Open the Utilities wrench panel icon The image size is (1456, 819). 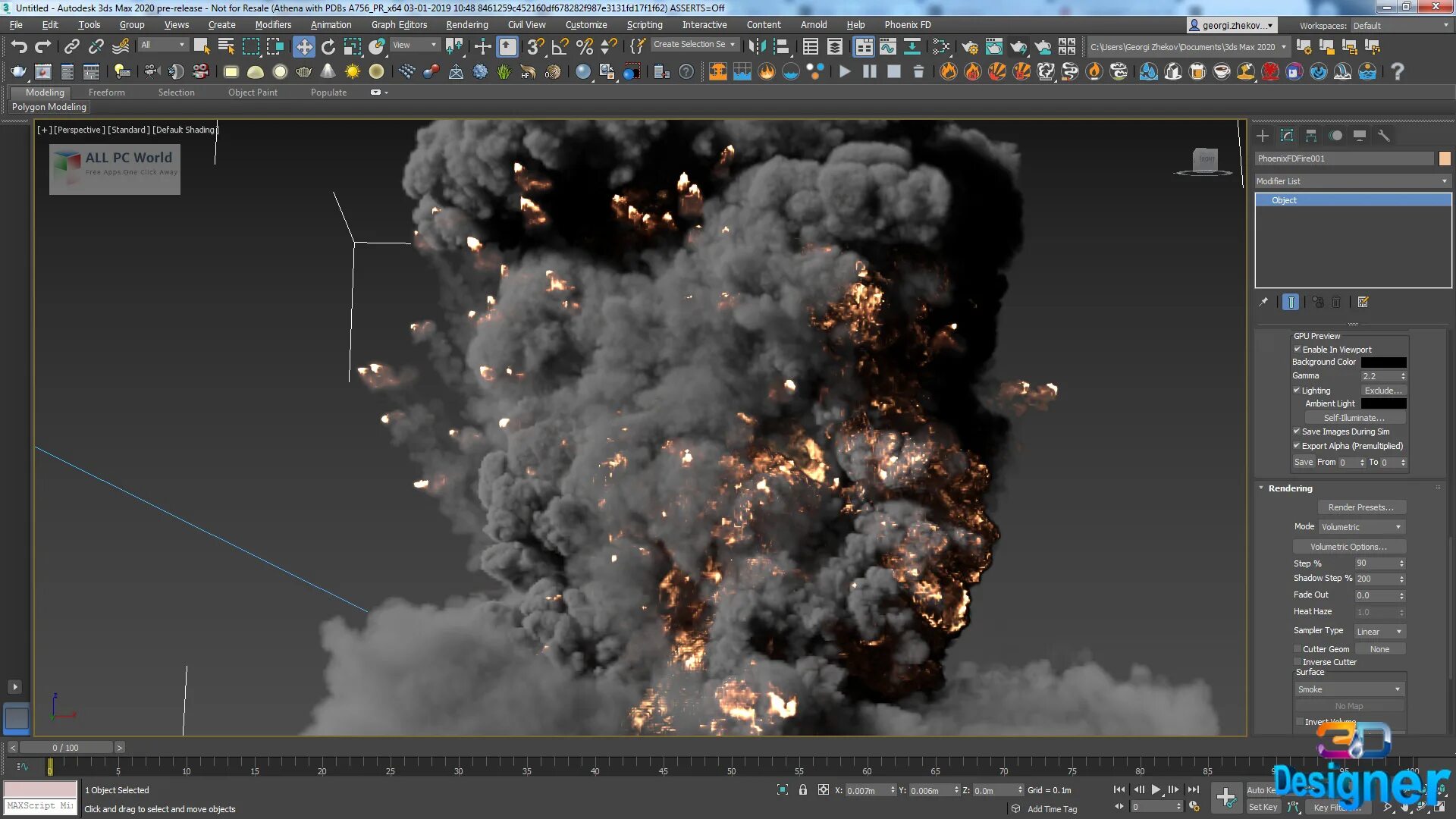tap(1384, 136)
